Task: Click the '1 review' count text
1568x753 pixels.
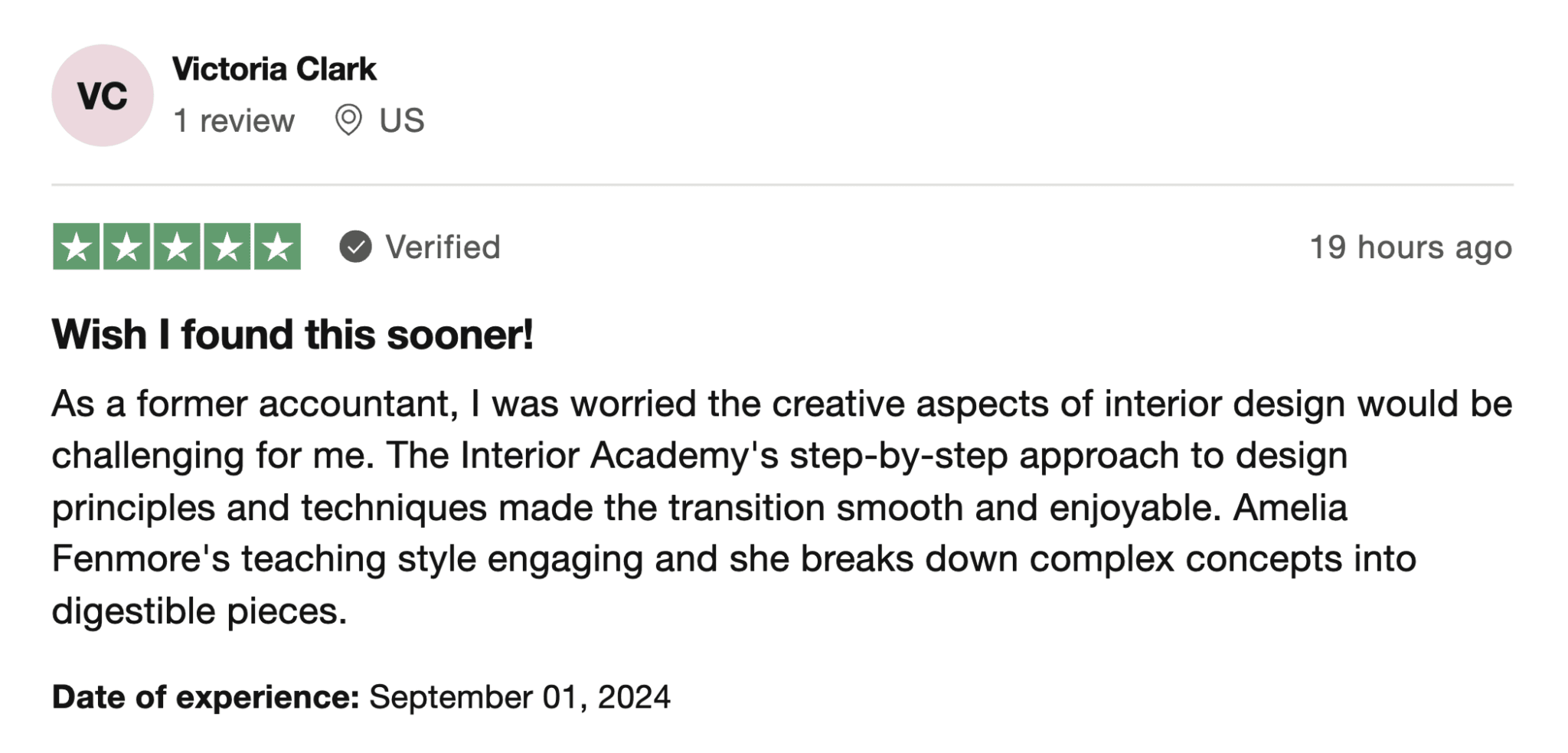Action: point(234,121)
